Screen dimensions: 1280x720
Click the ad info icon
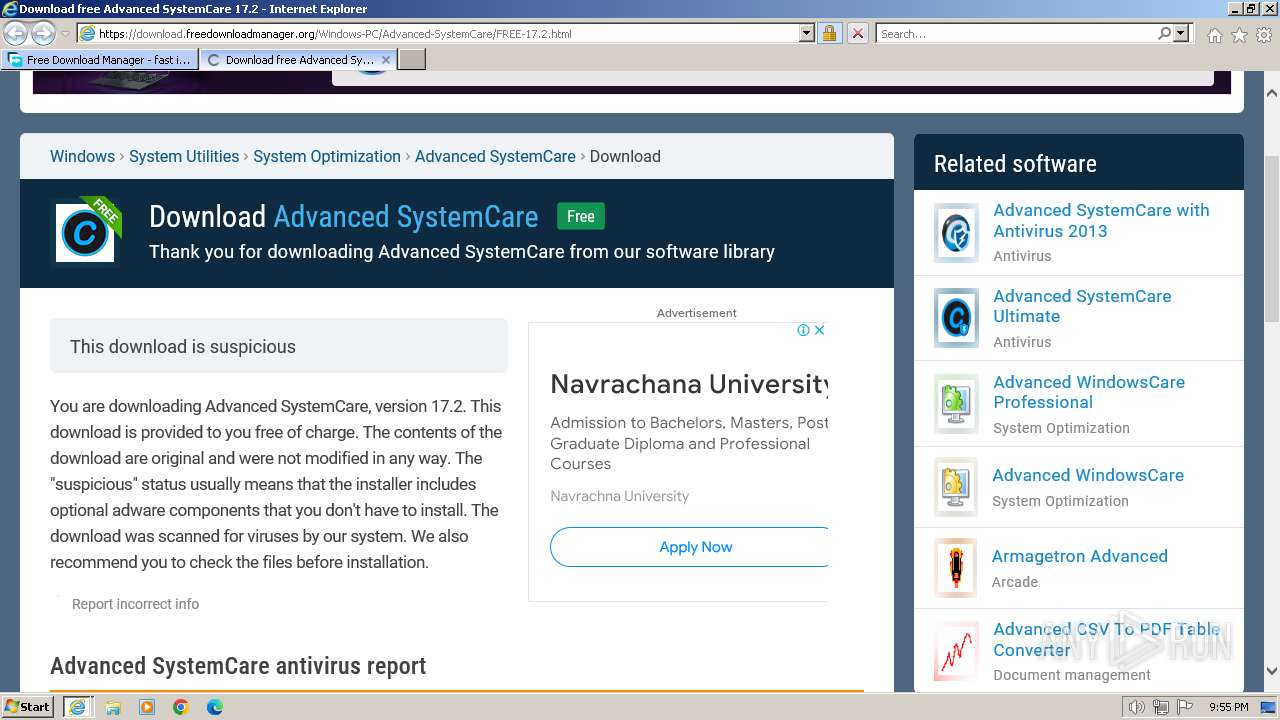(803, 330)
